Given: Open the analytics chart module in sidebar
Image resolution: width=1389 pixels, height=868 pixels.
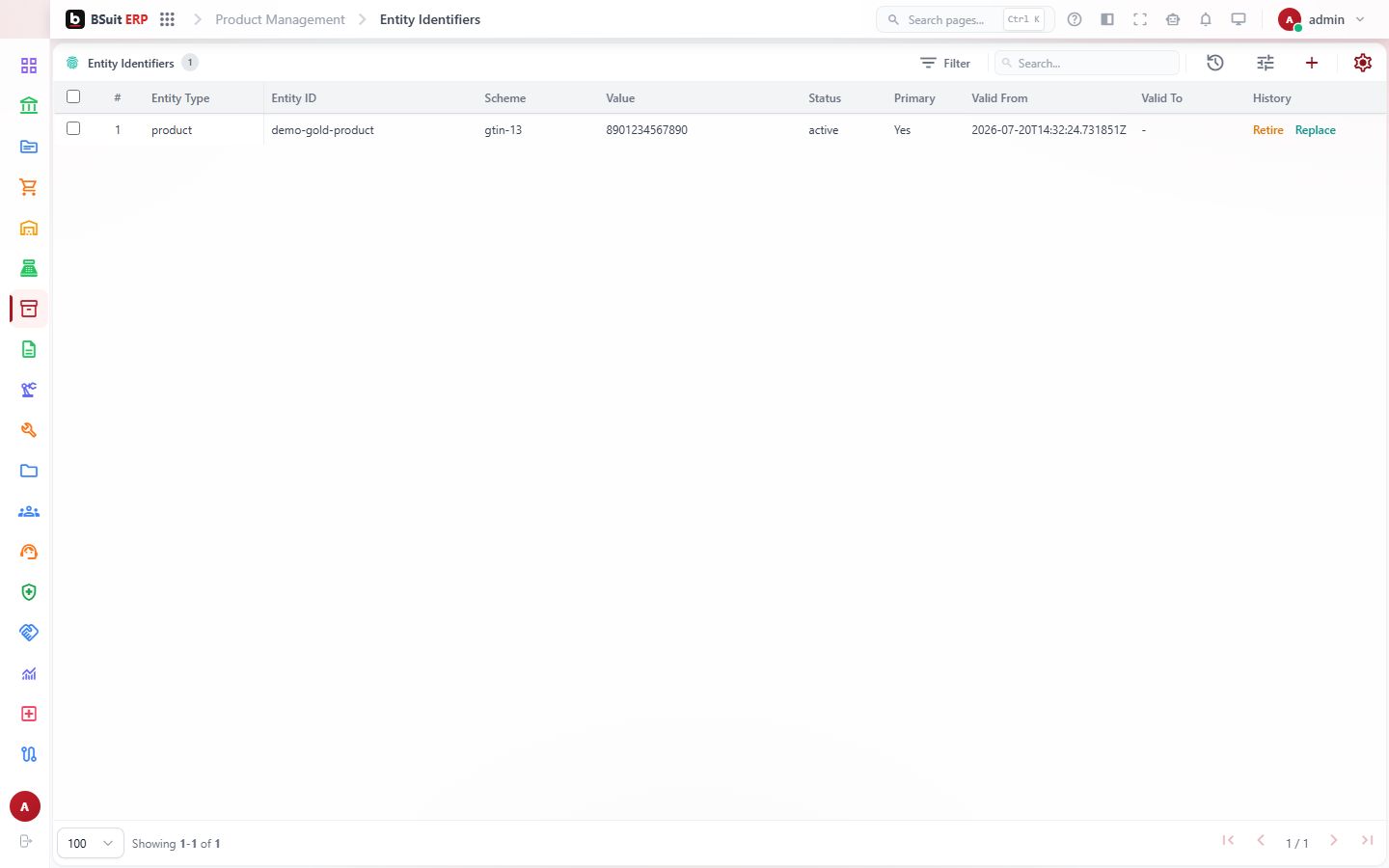Looking at the screenshot, I should tap(29, 673).
